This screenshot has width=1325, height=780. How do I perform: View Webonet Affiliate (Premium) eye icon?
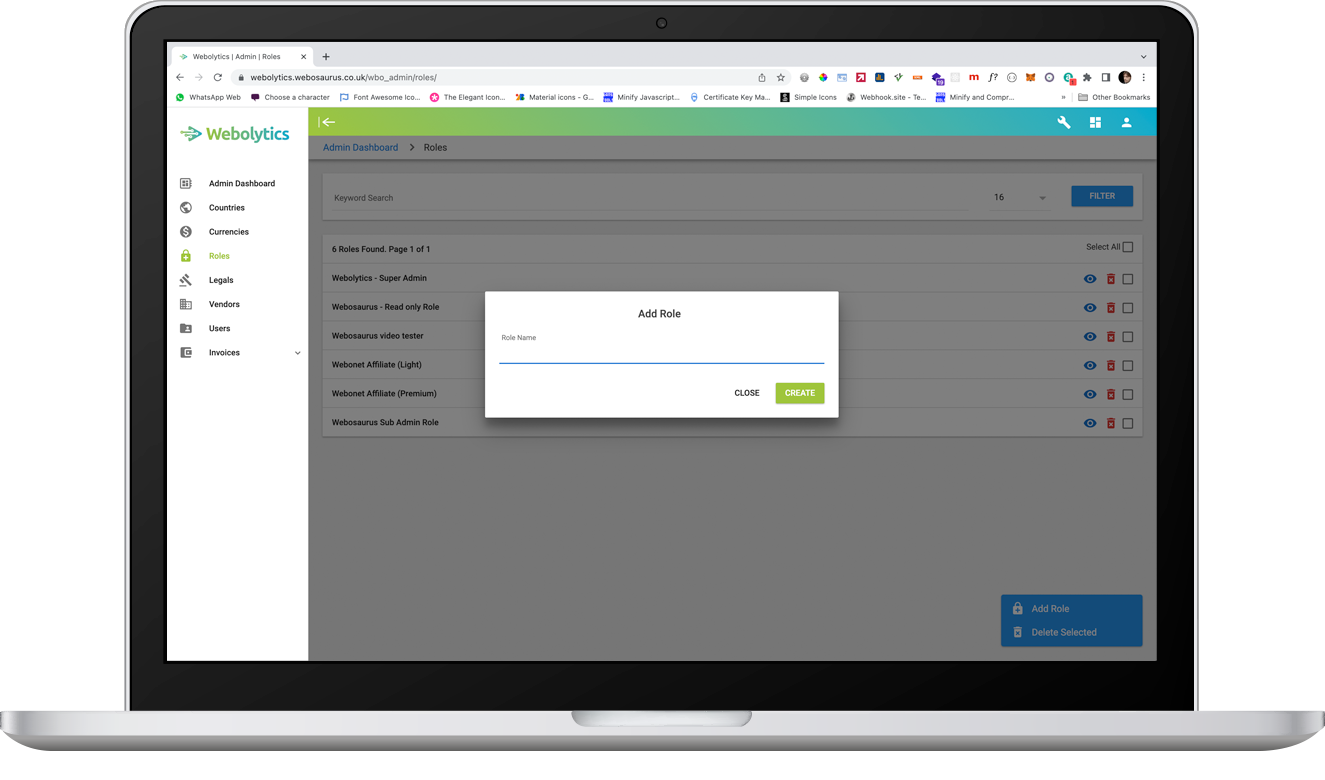tap(1090, 394)
